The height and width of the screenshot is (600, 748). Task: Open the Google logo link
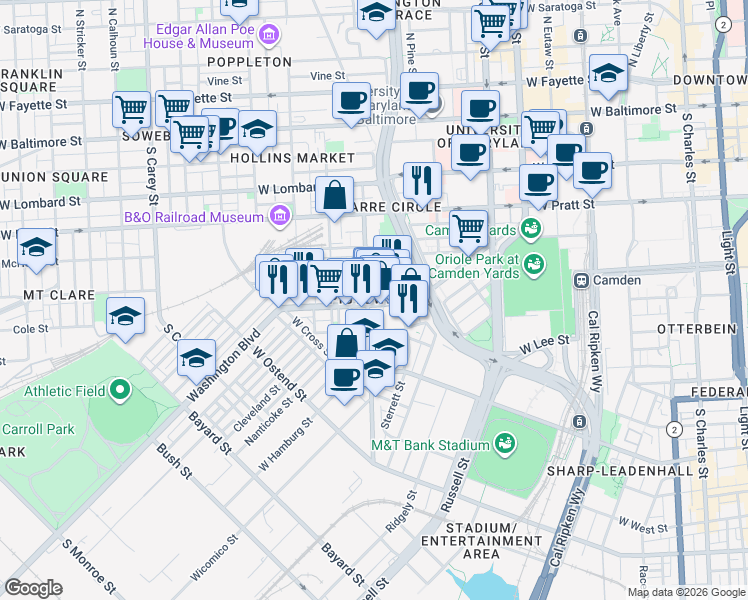pyautogui.click(x=33, y=588)
